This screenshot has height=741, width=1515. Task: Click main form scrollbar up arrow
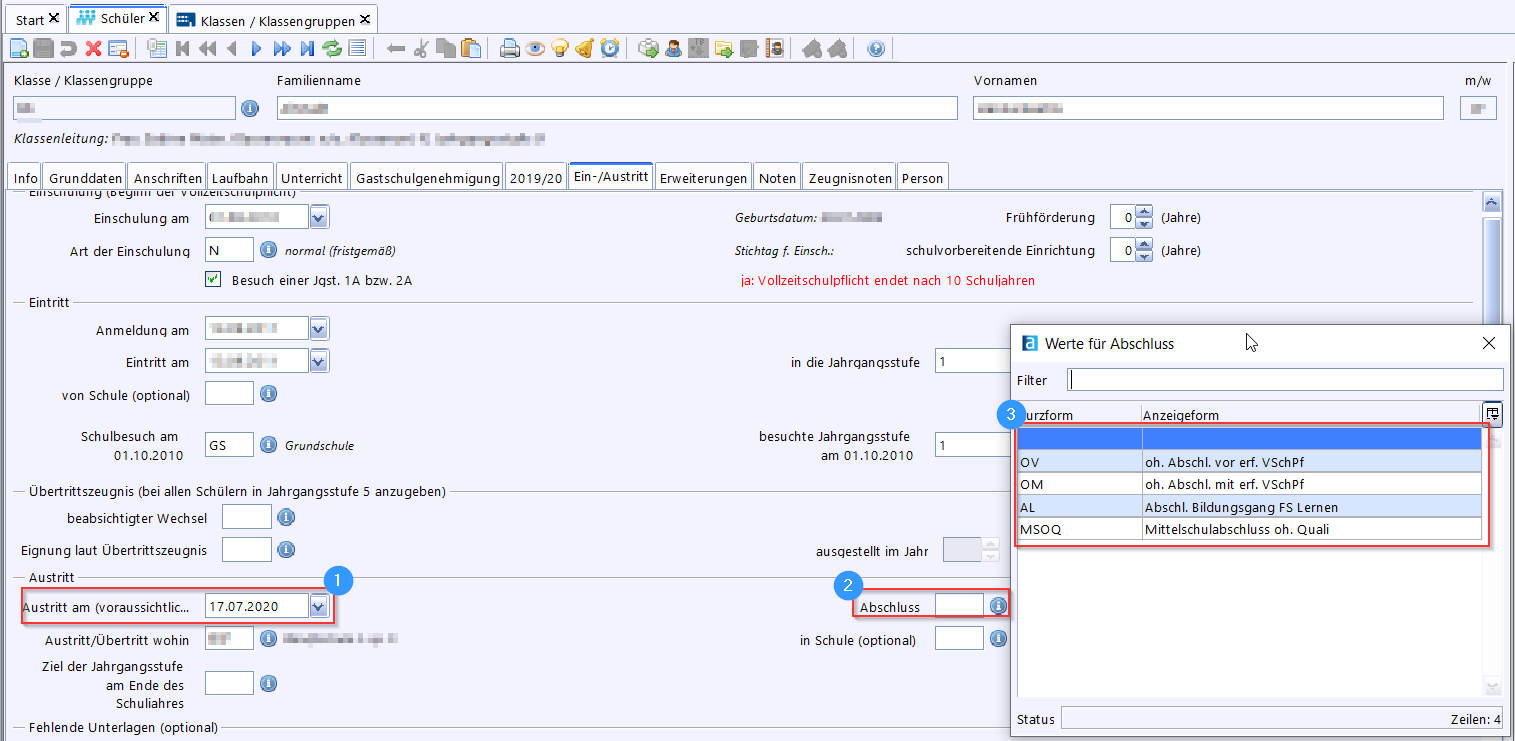click(x=1492, y=203)
